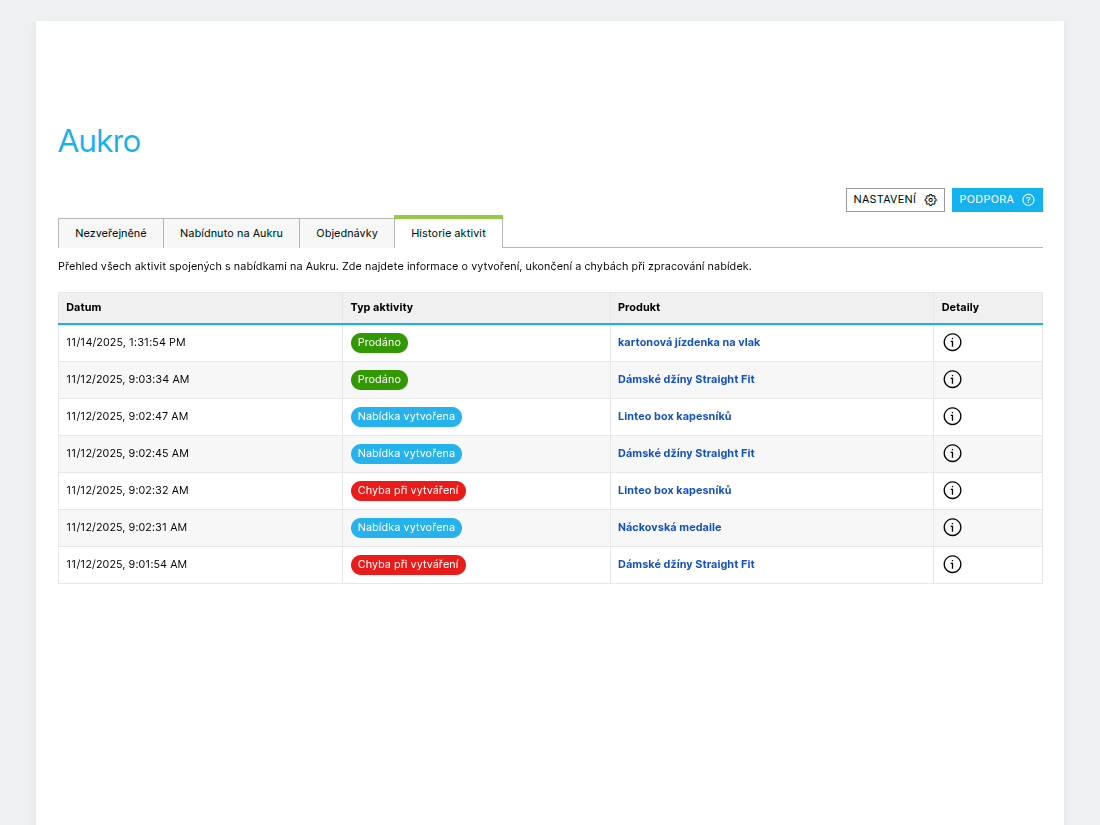This screenshot has height=825, width=1100.
Task: Click the Typ aktivity column header
Action: 381,307
